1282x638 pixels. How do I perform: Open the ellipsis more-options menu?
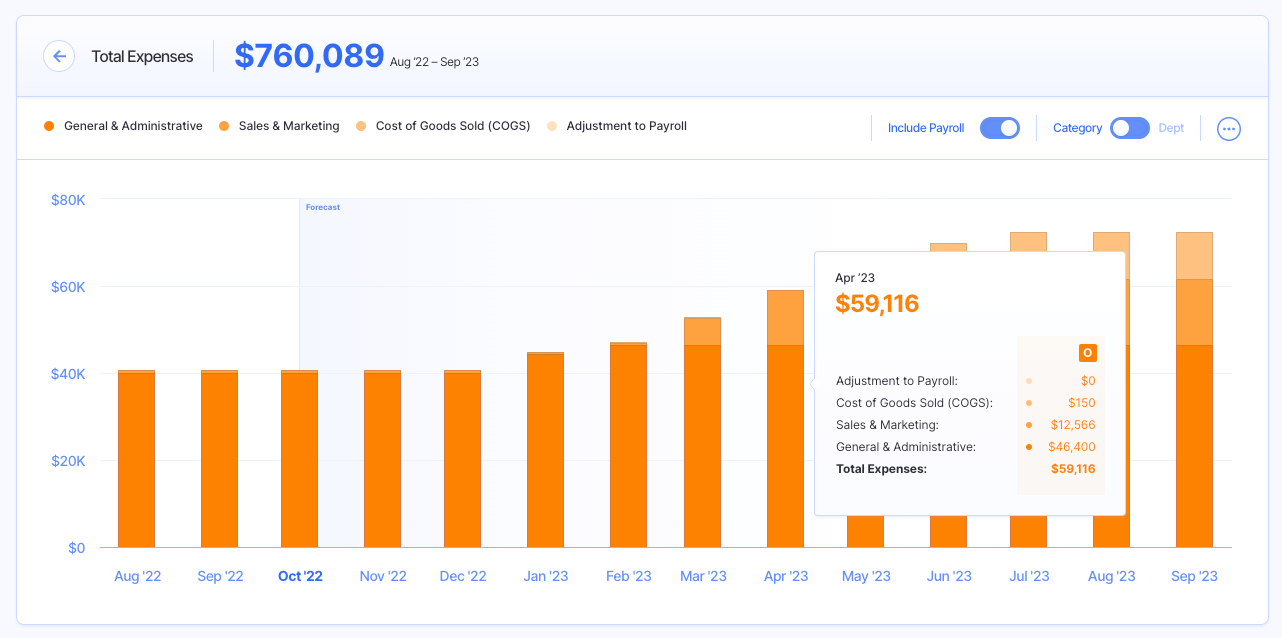click(1228, 128)
